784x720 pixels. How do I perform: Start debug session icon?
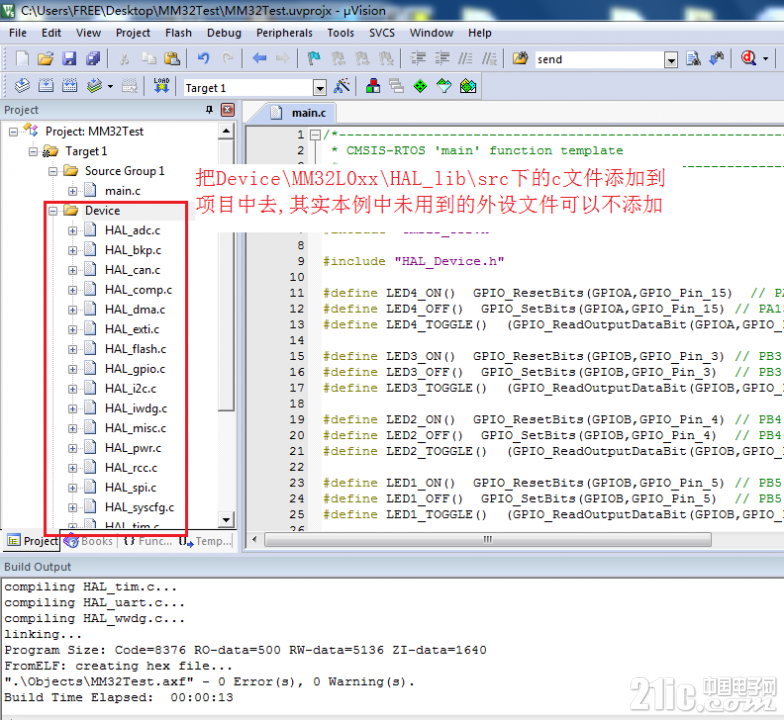tap(749, 58)
